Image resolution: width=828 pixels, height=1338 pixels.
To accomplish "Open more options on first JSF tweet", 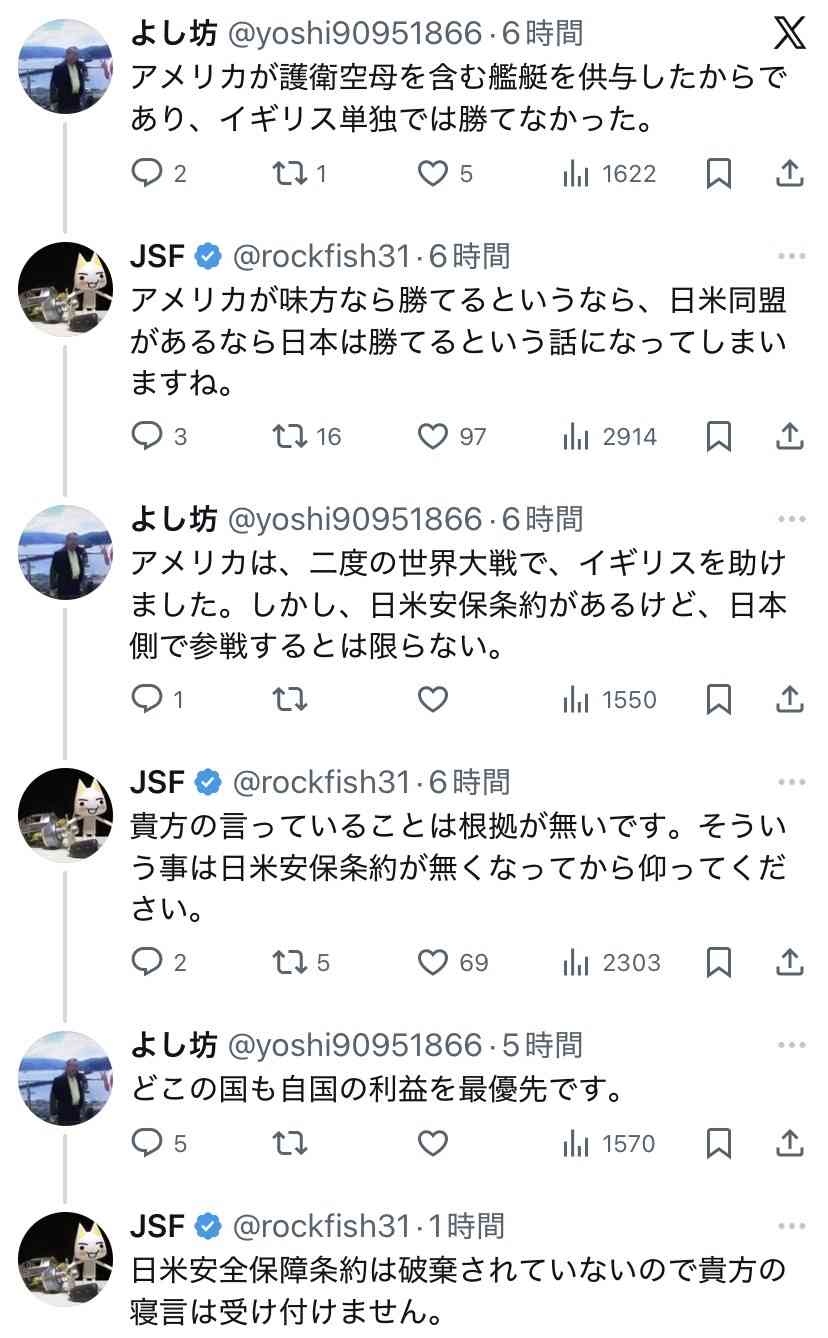I will [x=791, y=257].
